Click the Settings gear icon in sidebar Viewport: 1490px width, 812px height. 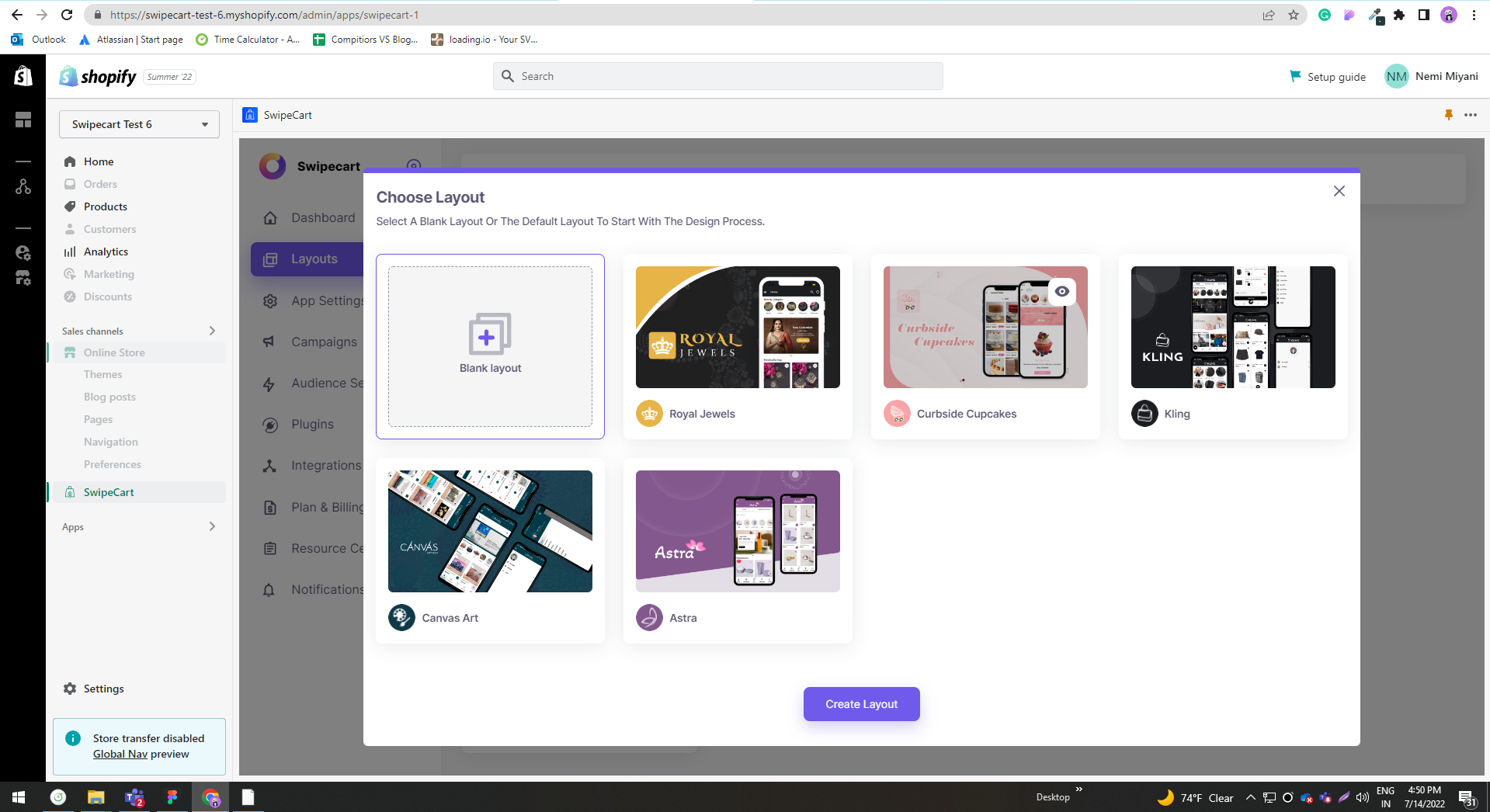tap(70, 689)
